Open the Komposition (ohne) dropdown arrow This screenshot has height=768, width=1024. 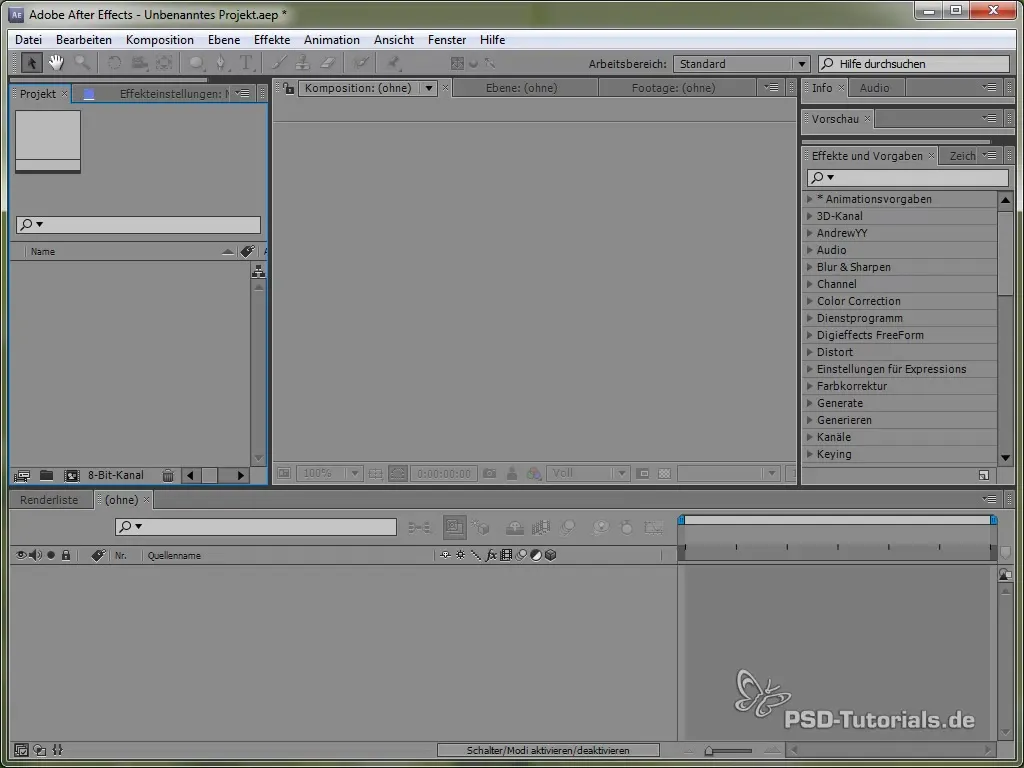coord(429,88)
